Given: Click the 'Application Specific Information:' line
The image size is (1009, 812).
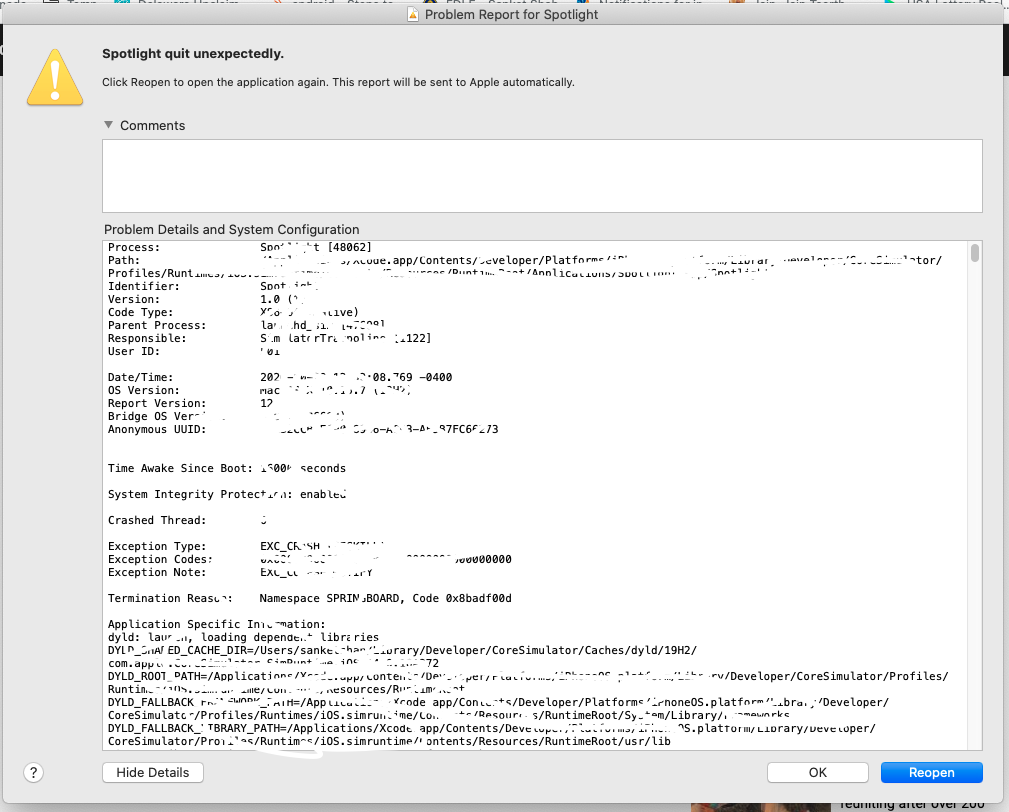Looking at the screenshot, I should tap(217, 624).
